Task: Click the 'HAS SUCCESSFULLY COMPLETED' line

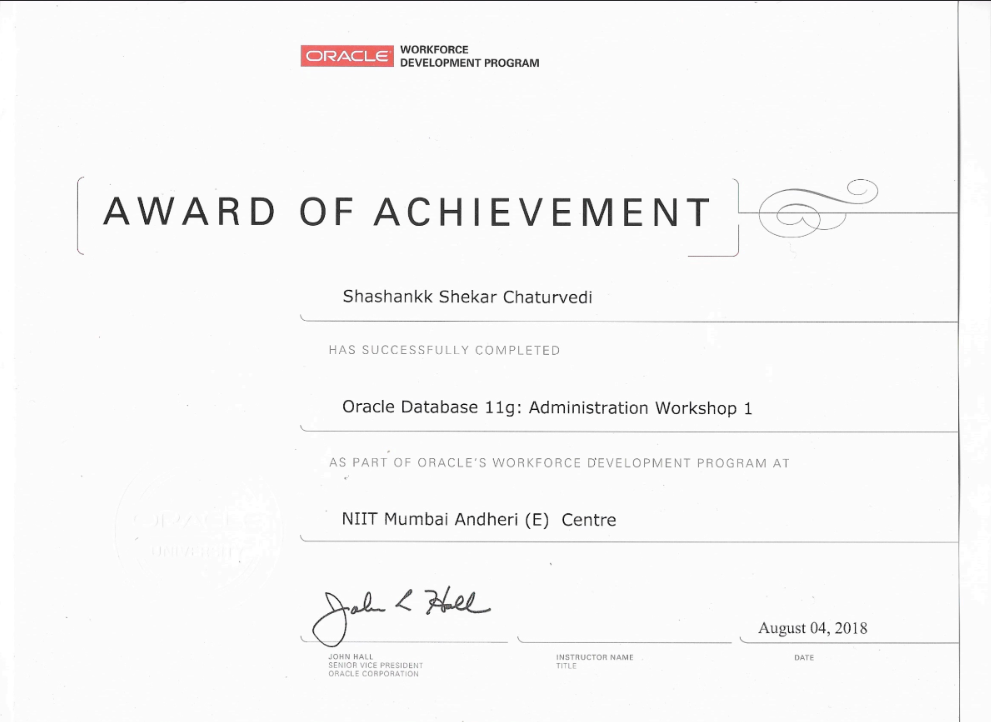Action: [x=444, y=350]
